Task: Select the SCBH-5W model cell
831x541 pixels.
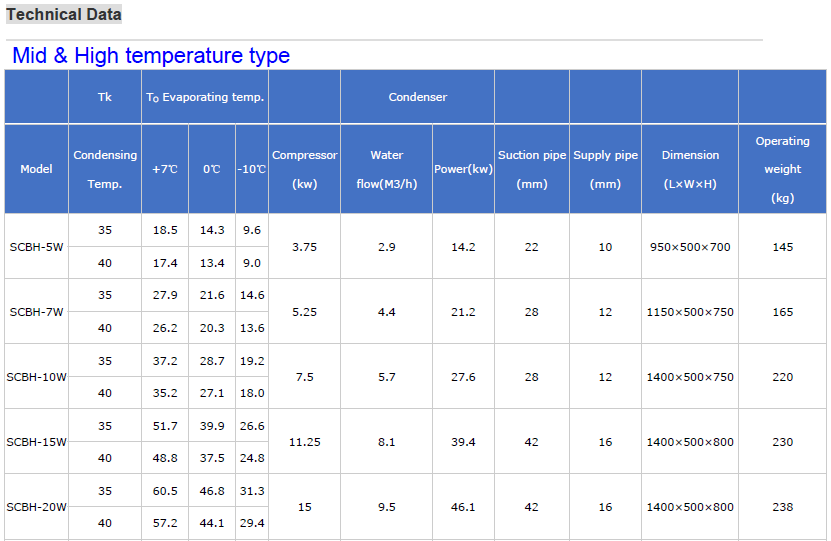Action: pos(37,246)
